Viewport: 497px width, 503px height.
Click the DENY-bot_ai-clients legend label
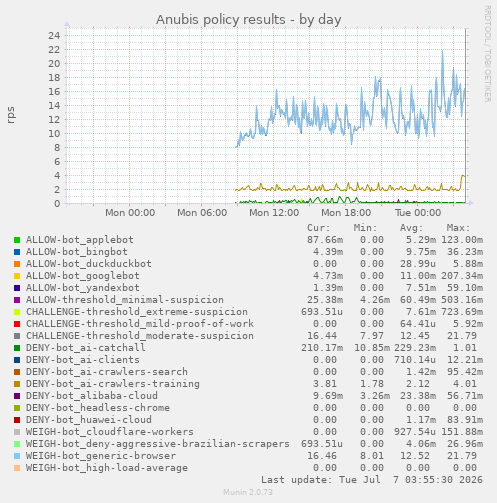[x=83, y=360]
